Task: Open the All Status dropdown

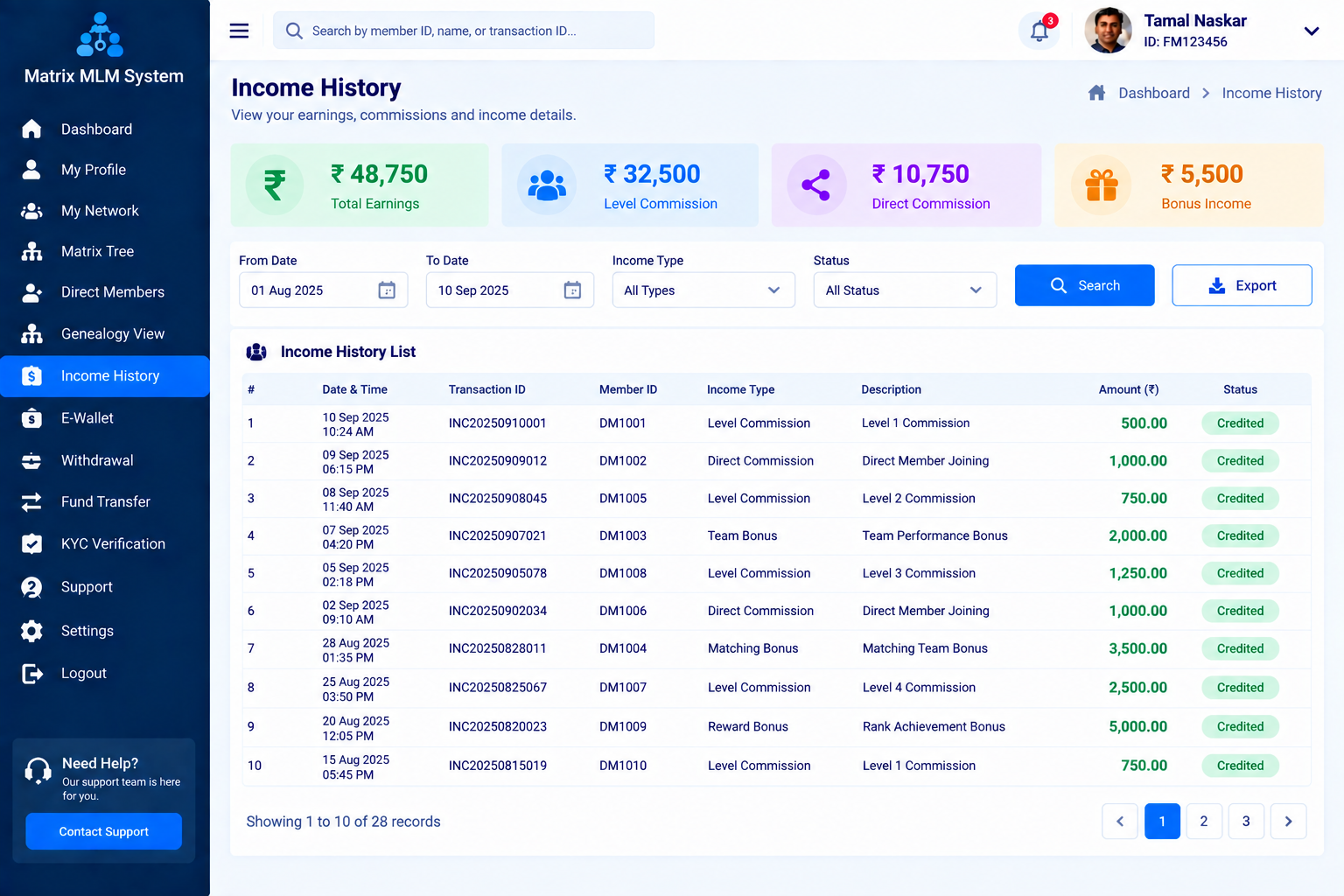Action: coord(905,290)
